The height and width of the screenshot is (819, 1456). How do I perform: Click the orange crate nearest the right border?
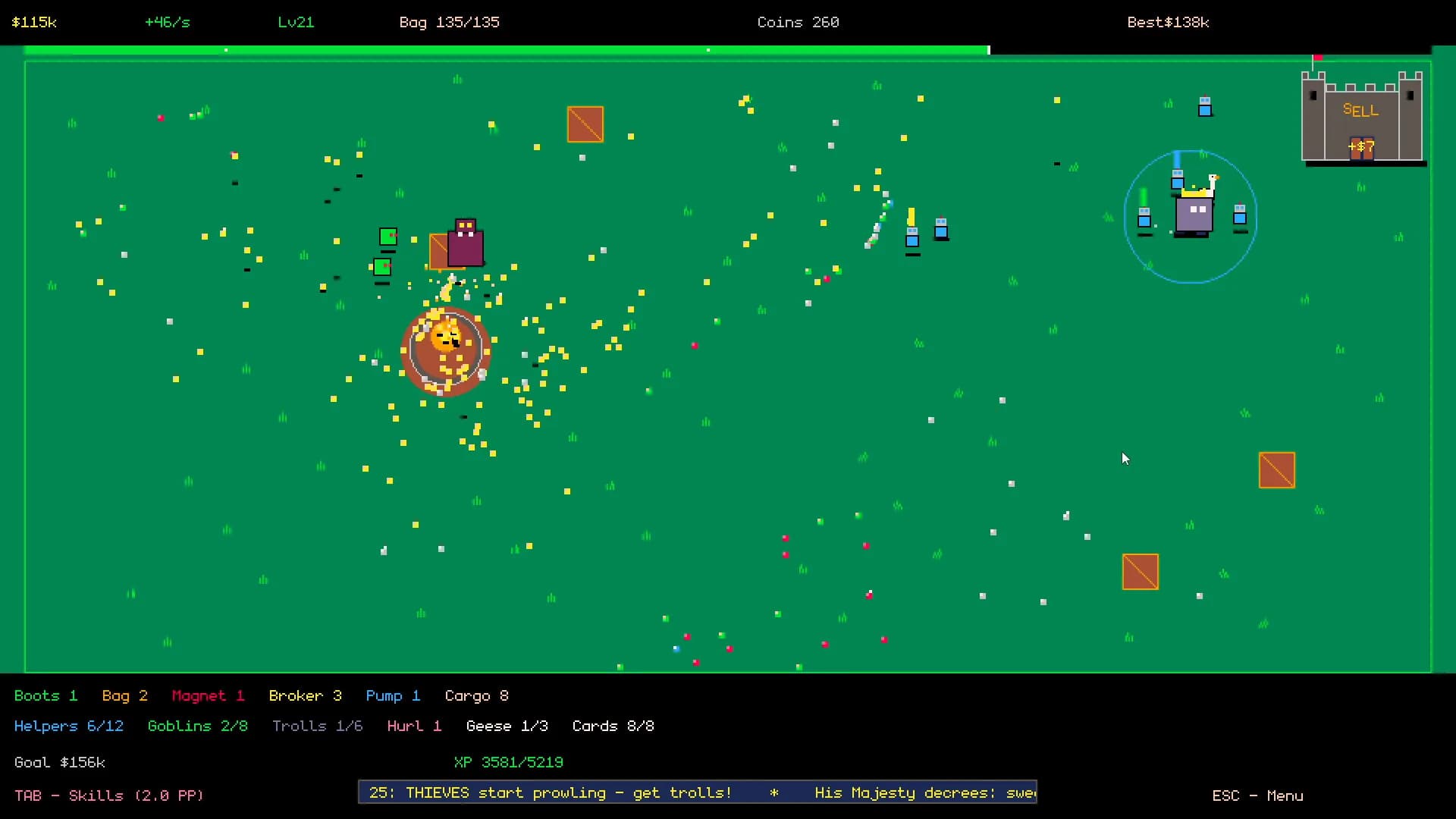point(1276,470)
